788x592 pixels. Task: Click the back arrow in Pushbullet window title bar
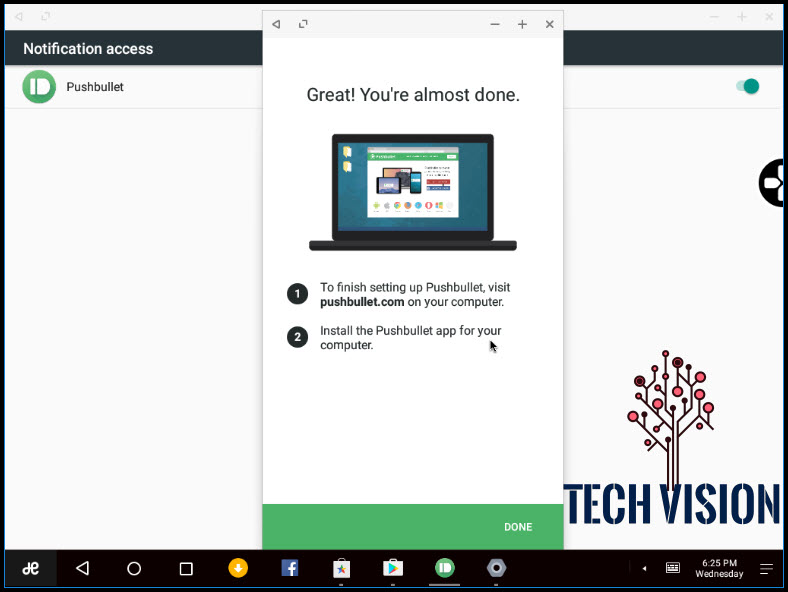276,24
